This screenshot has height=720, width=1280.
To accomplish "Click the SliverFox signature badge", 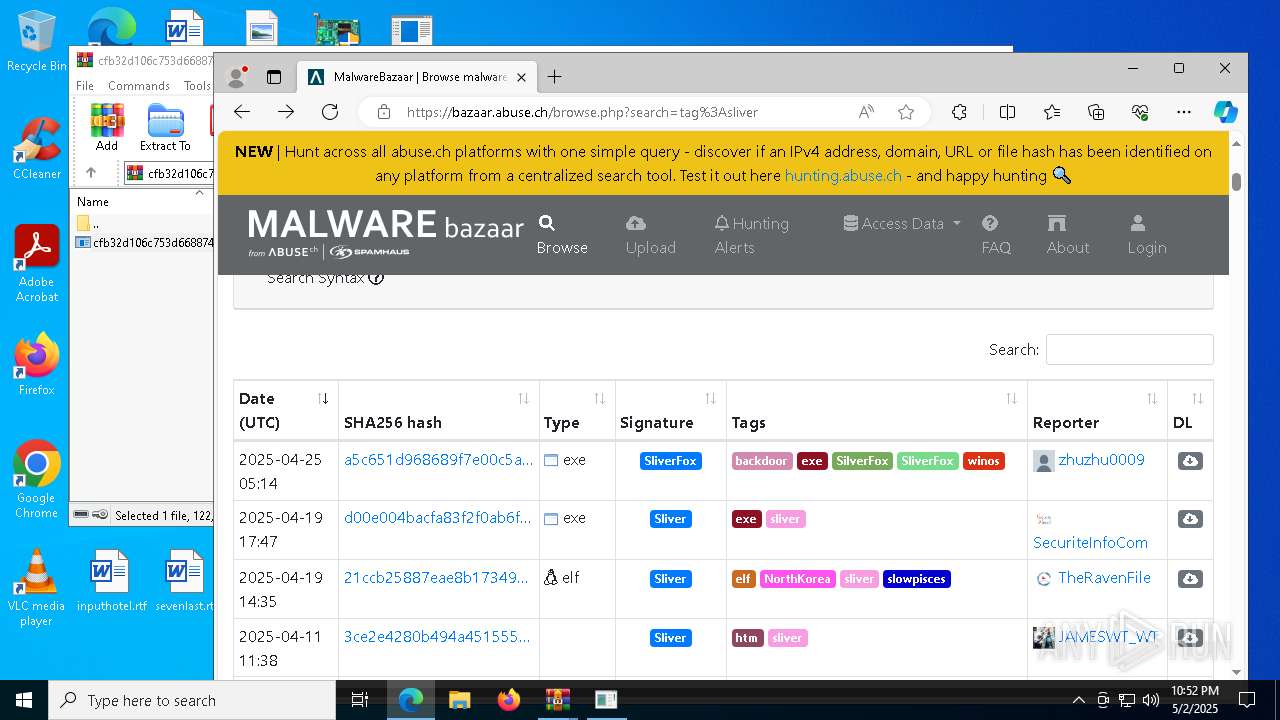I will coord(670,461).
